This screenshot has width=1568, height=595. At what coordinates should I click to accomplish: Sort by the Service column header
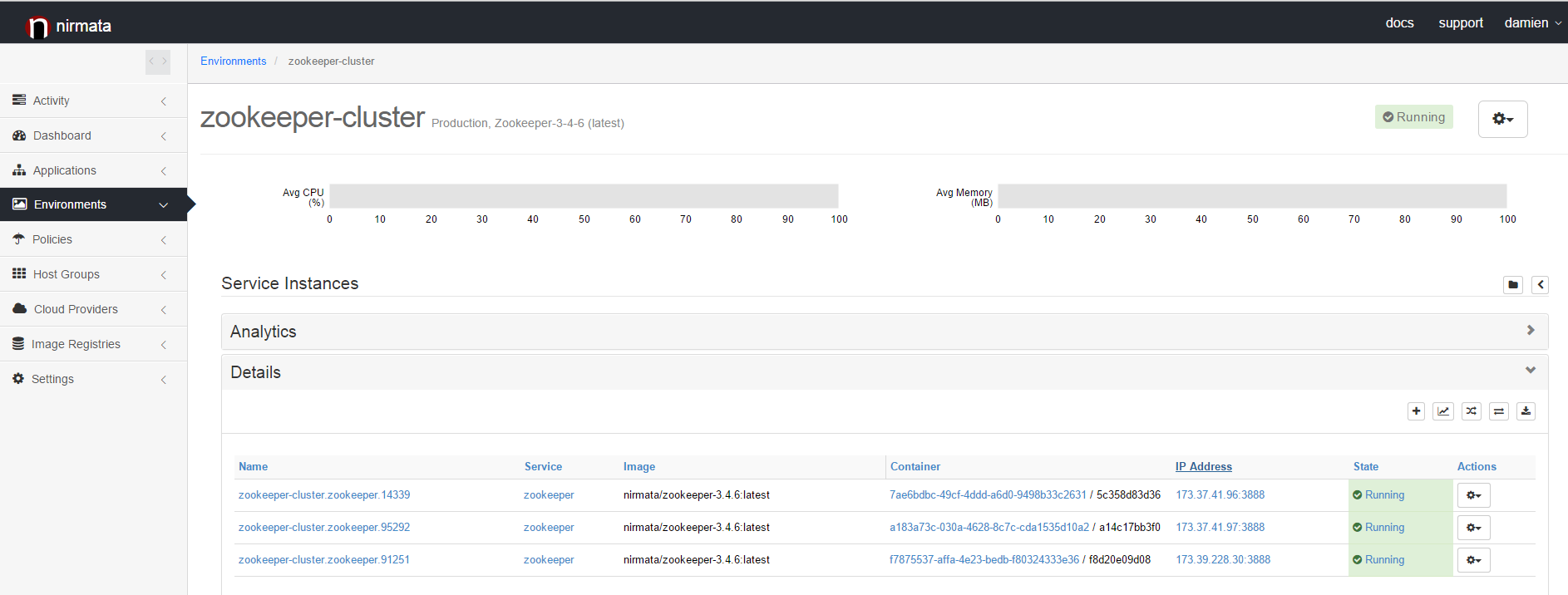click(x=543, y=467)
